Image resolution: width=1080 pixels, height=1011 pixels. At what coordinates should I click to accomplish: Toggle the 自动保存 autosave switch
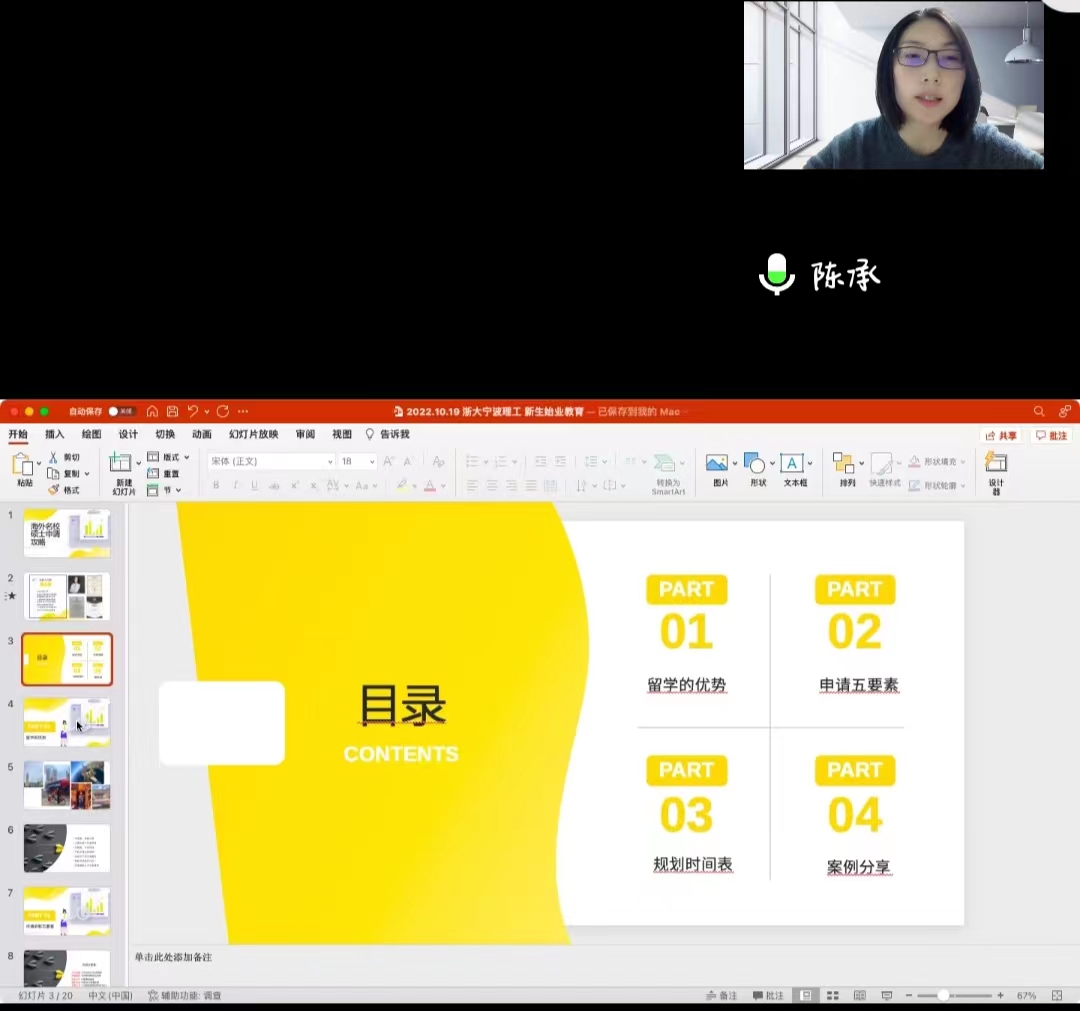point(121,411)
